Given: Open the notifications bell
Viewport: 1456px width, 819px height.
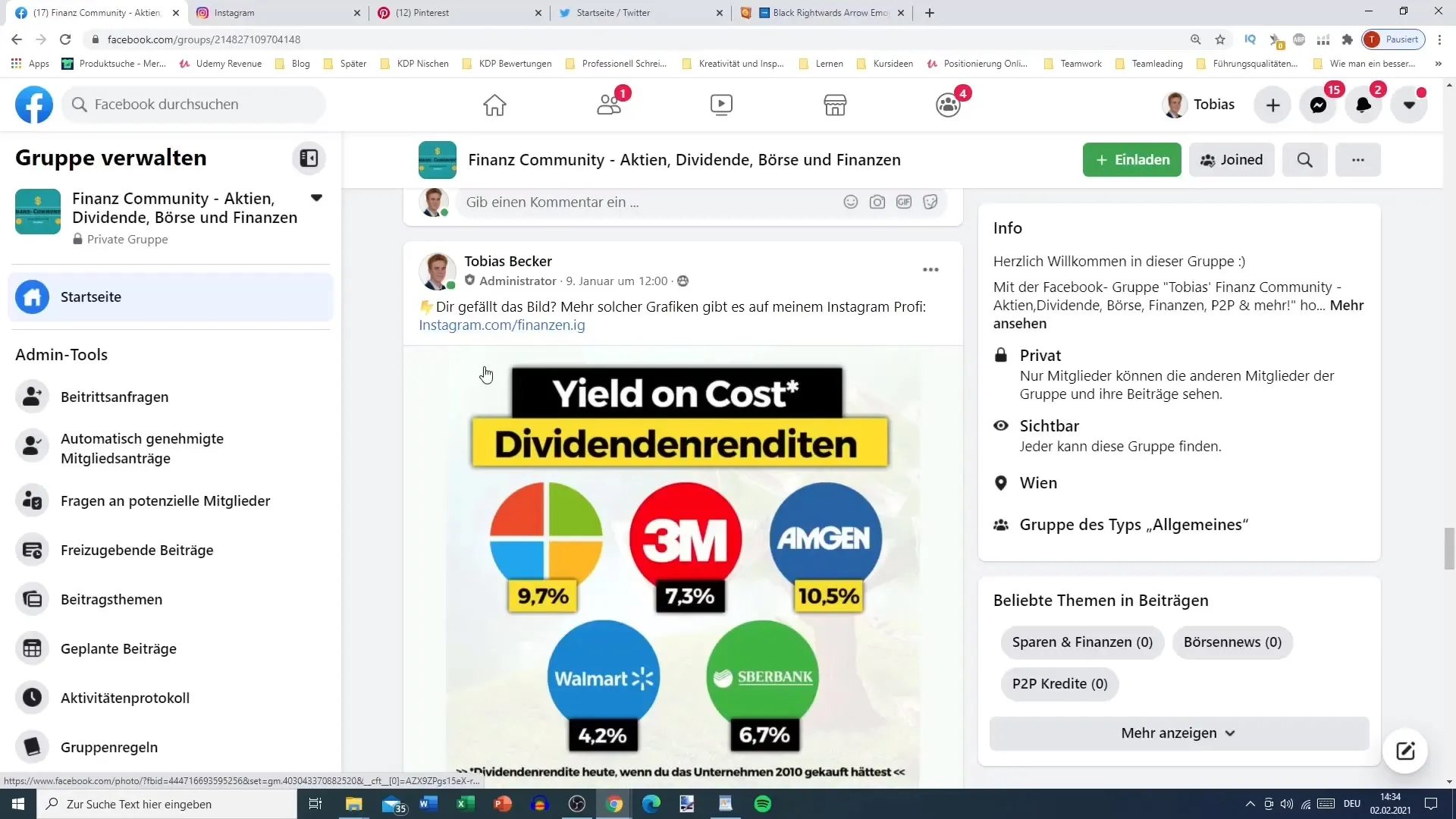Looking at the screenshot, I should (1363, 105).
